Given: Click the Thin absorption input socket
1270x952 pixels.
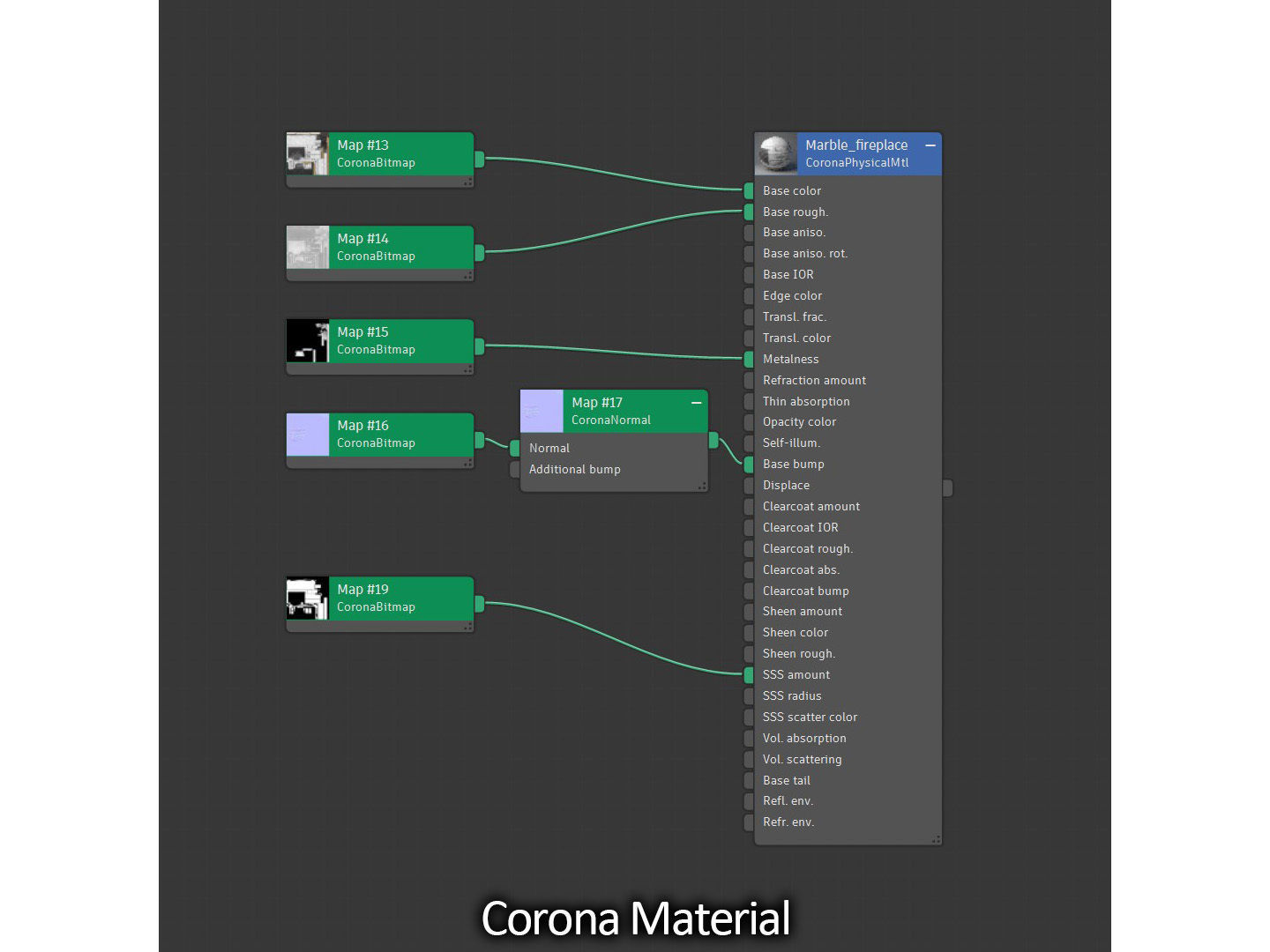Looking at the screenshot, I should (x=749, y=402).
